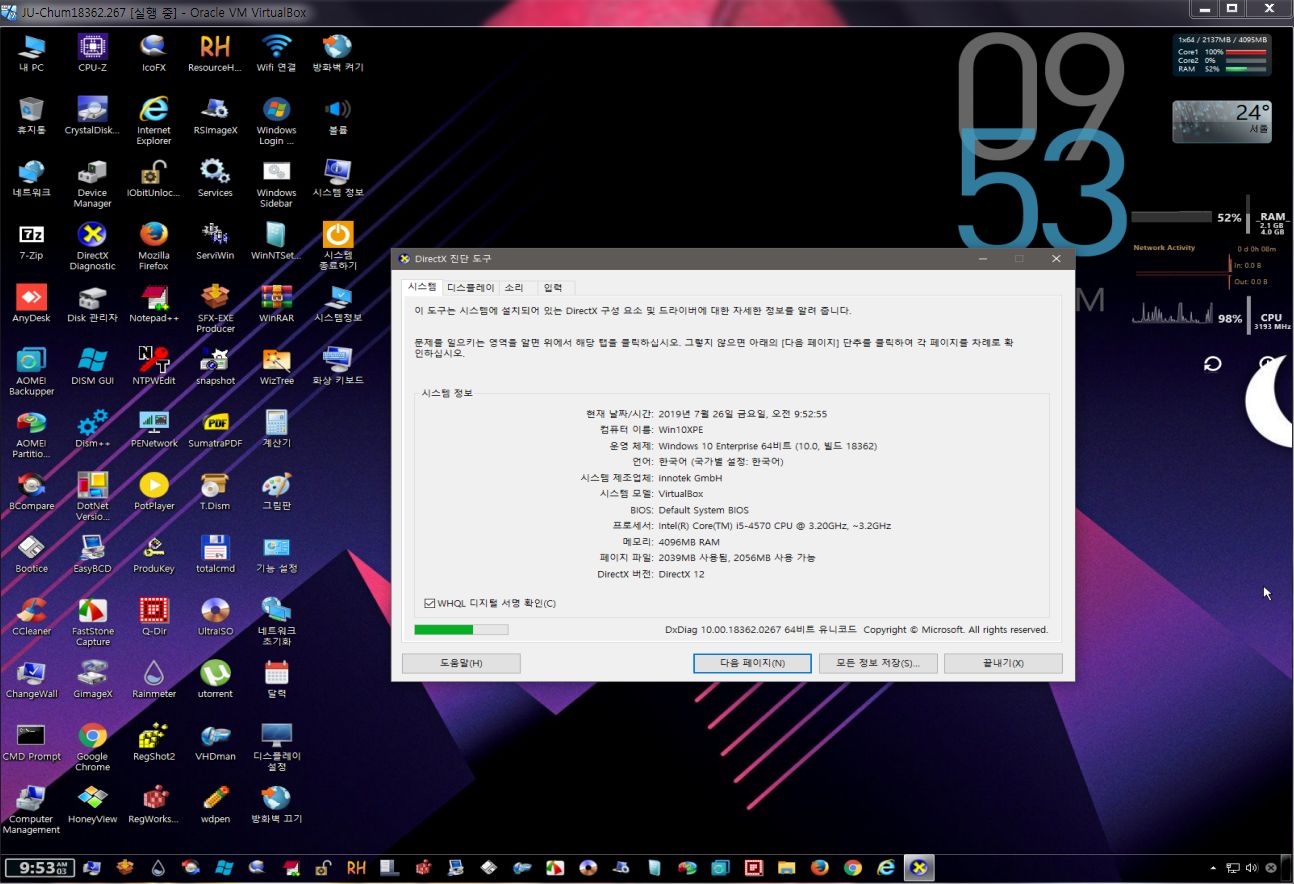1294x884 pixels.
Task: Open wdpen desktop icon
Action: point(215,805)
